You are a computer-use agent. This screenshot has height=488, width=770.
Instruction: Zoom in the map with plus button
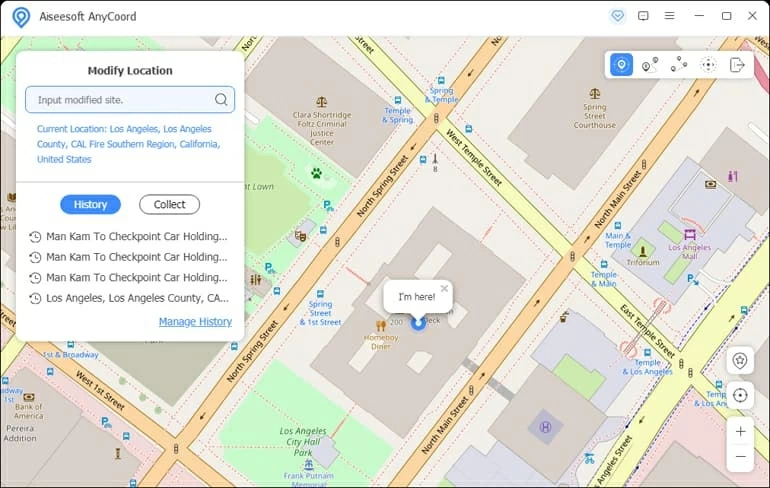pos(740,432)
